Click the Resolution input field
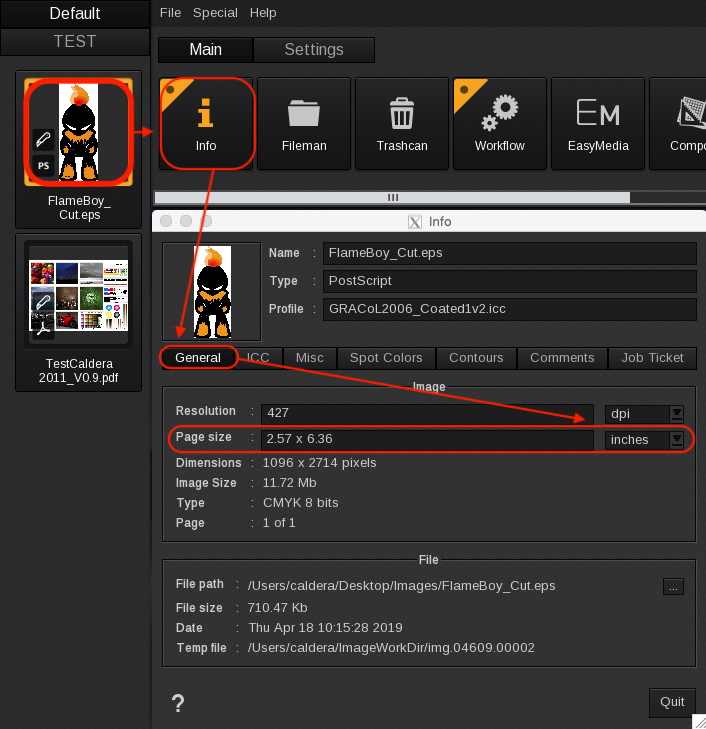Image resolution: width=706 pixels, height=729 pixels. [427, 413]
